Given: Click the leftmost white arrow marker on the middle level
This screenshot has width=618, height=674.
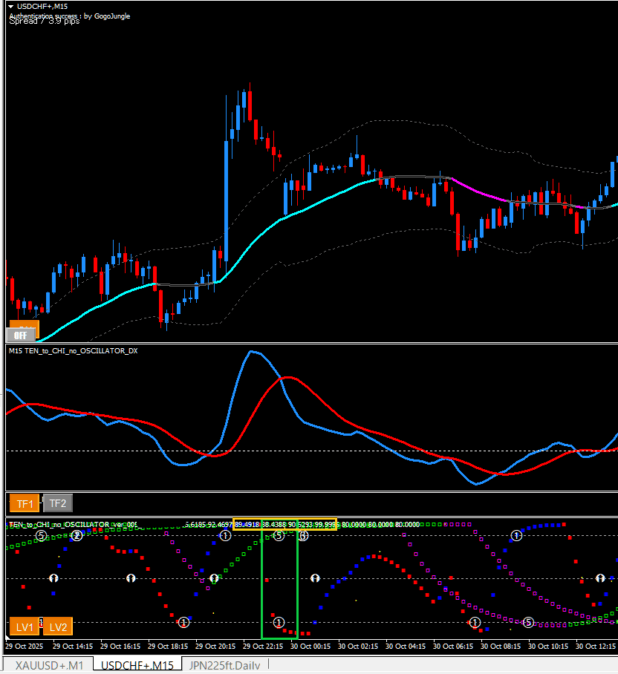Looking at the screenshot, I should pyautogui.click(x=56, y=578).
